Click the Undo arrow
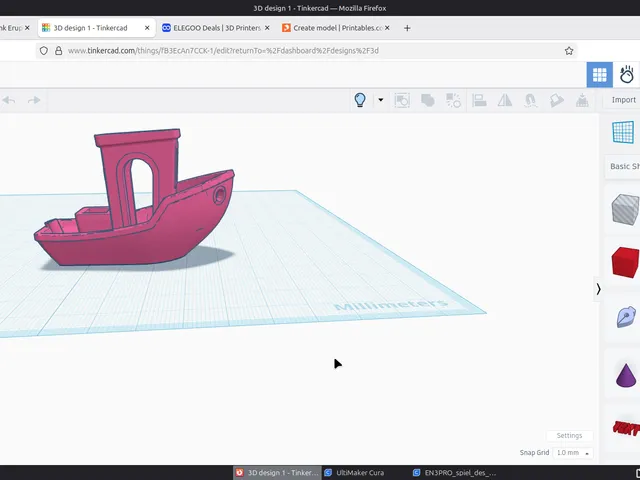Viewport: 640px width, 480px height. [x=9, y=100]
